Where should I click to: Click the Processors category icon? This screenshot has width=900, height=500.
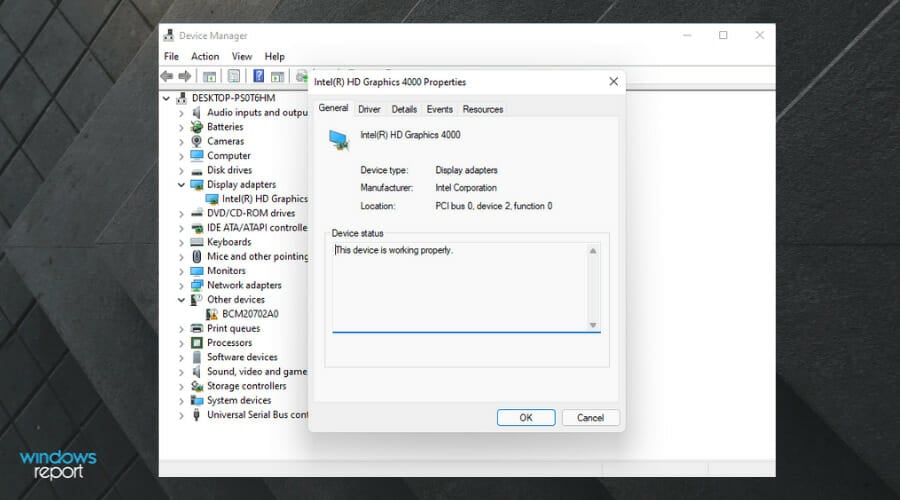point(197,342)
